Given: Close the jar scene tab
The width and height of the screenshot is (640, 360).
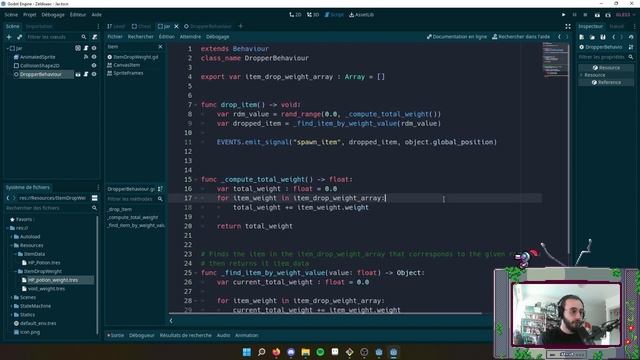Looking at the screenshot, I should [x=176, y=26].
